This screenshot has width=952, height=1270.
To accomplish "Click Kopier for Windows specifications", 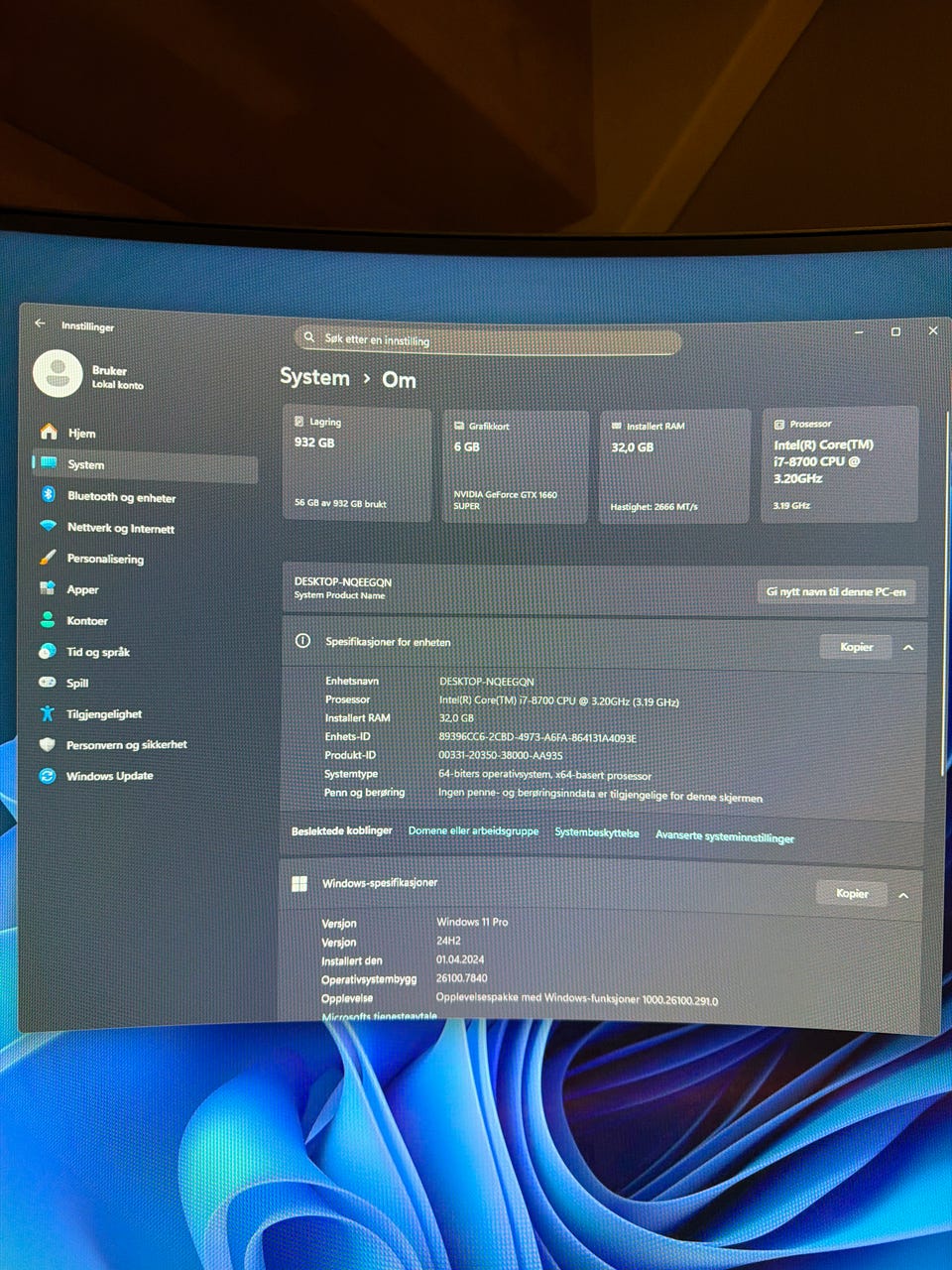I will pos(852,893).
